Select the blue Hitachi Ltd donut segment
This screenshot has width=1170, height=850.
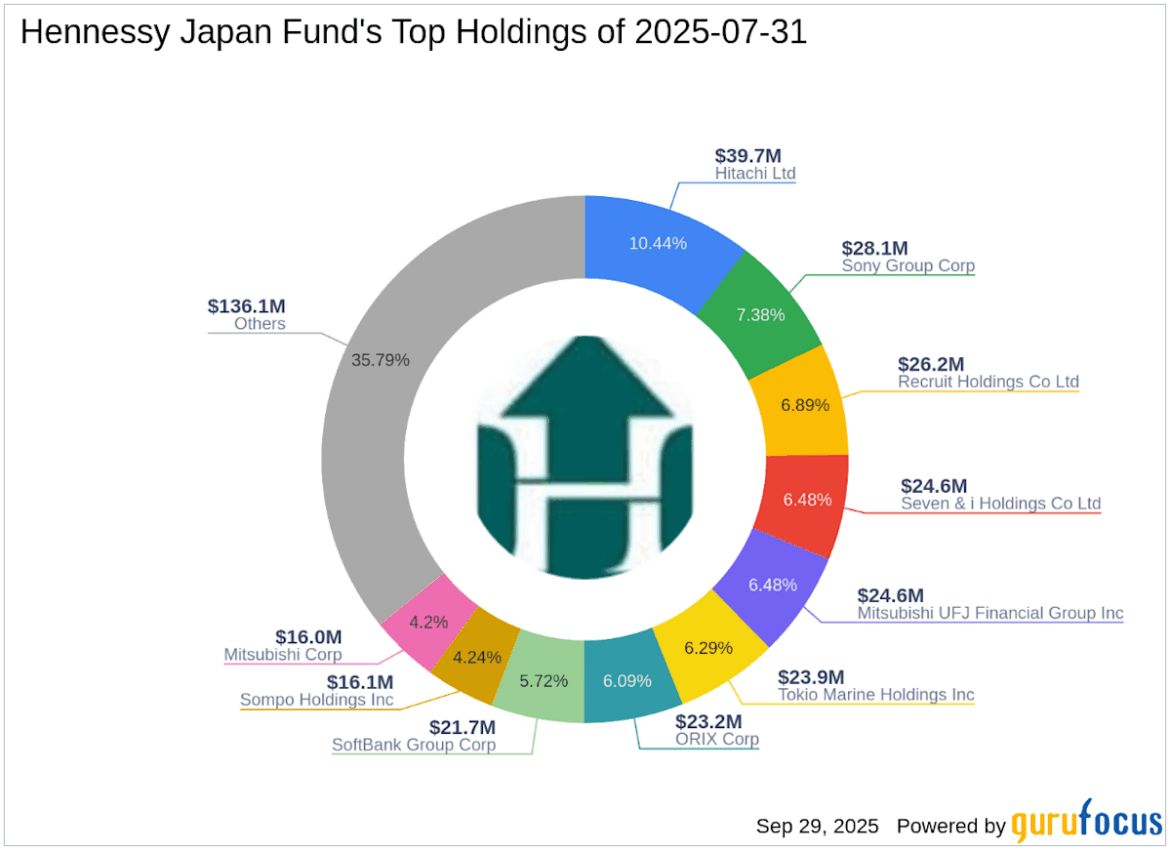pos(655,240)
